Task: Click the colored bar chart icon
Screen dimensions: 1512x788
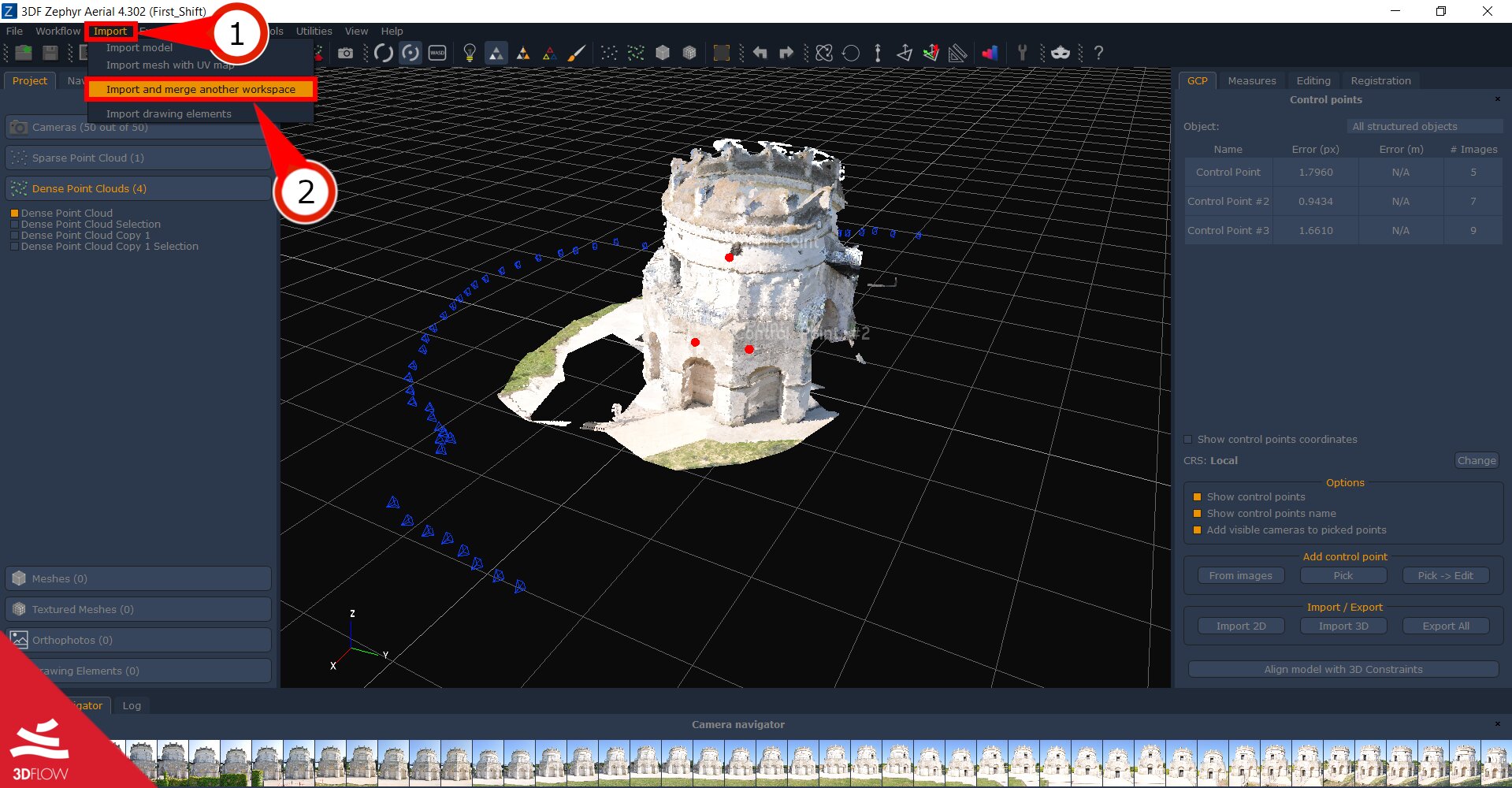Action: pos(990,53)
